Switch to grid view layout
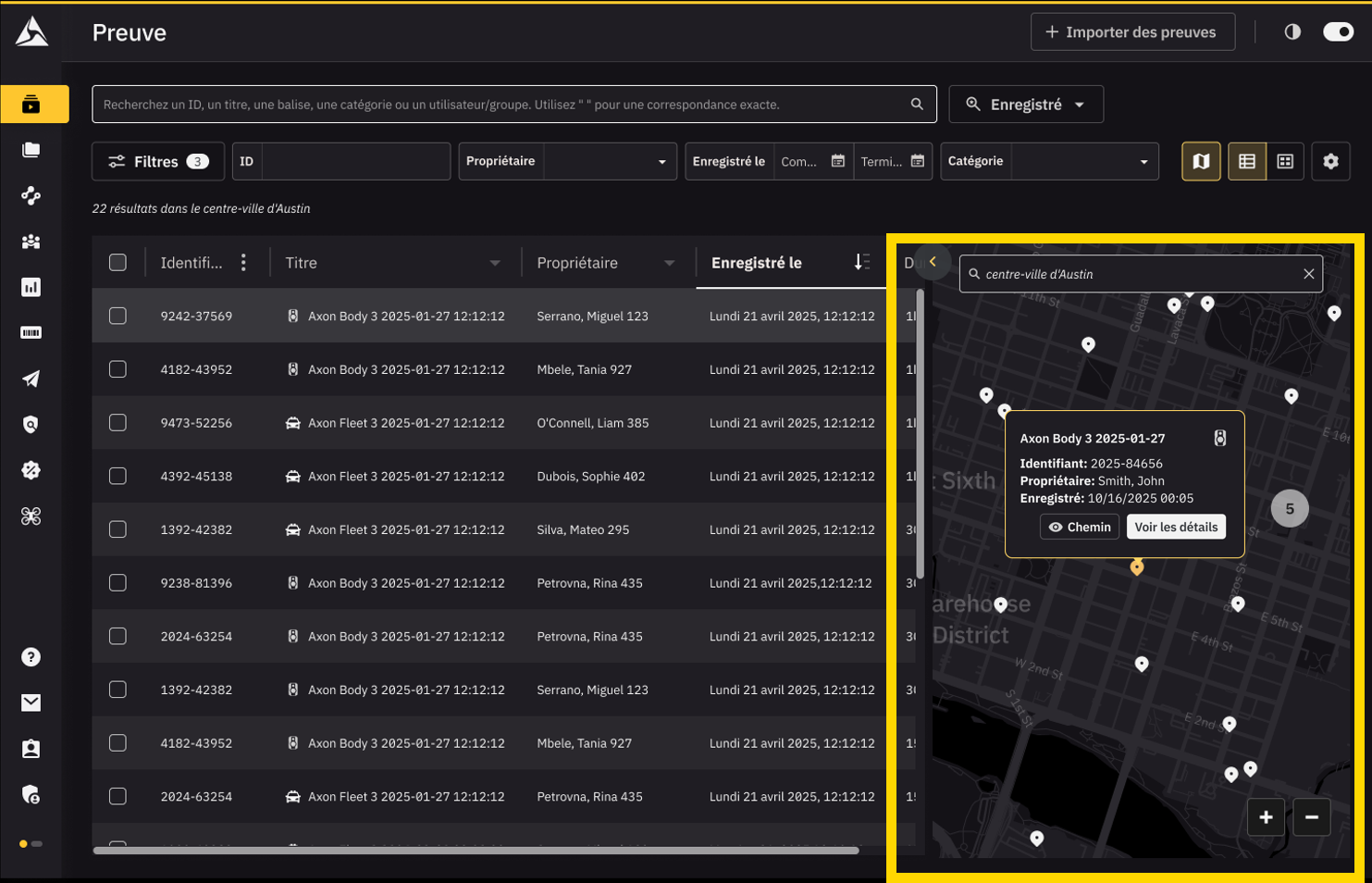This screenshot has height=883, width=1372. [x=1285, y=162]
